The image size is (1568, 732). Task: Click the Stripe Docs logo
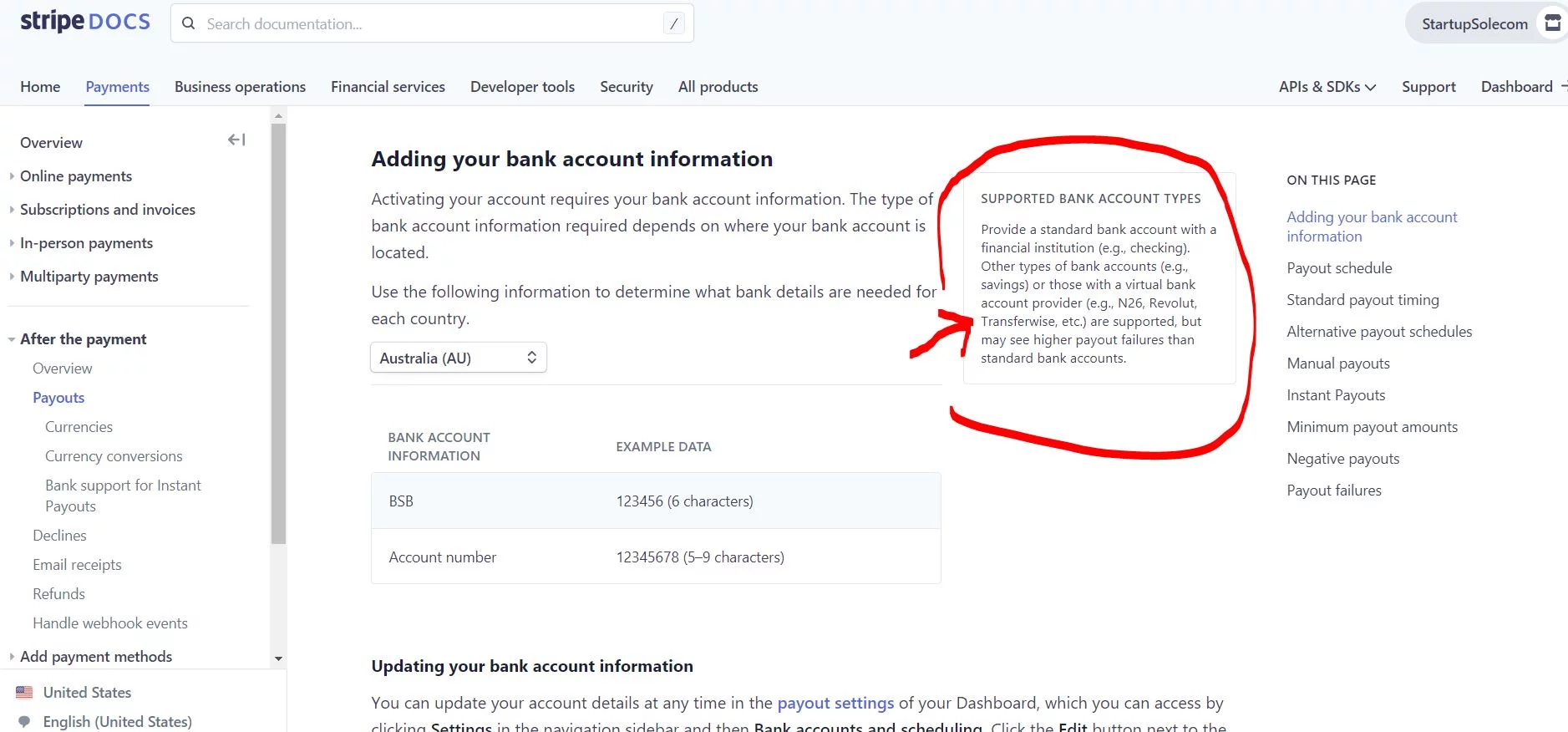84,22
